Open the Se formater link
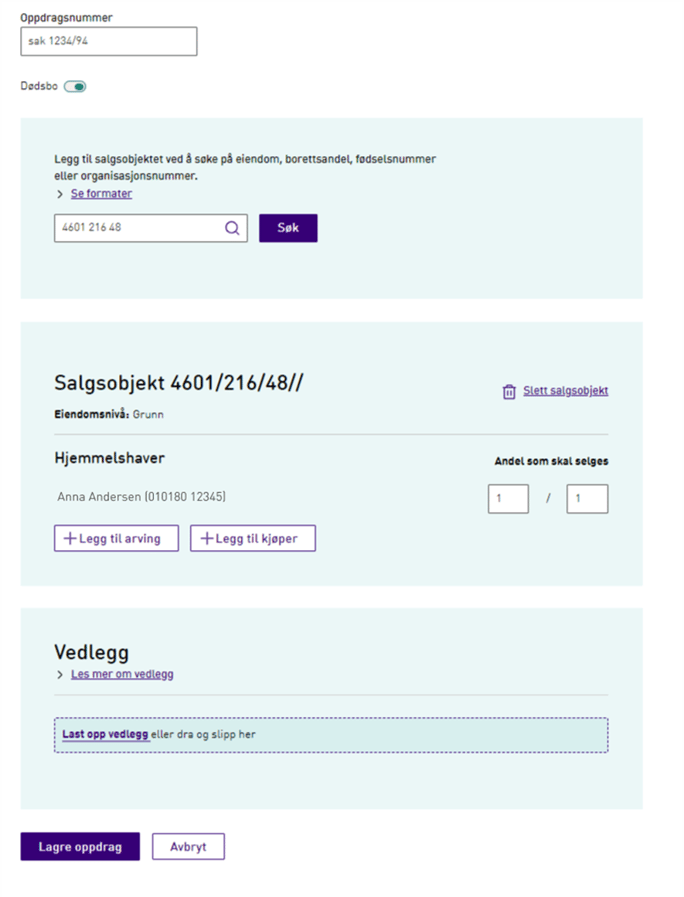Image resolution: width=684 pixels, height=897 pixels. click(101, 194)
